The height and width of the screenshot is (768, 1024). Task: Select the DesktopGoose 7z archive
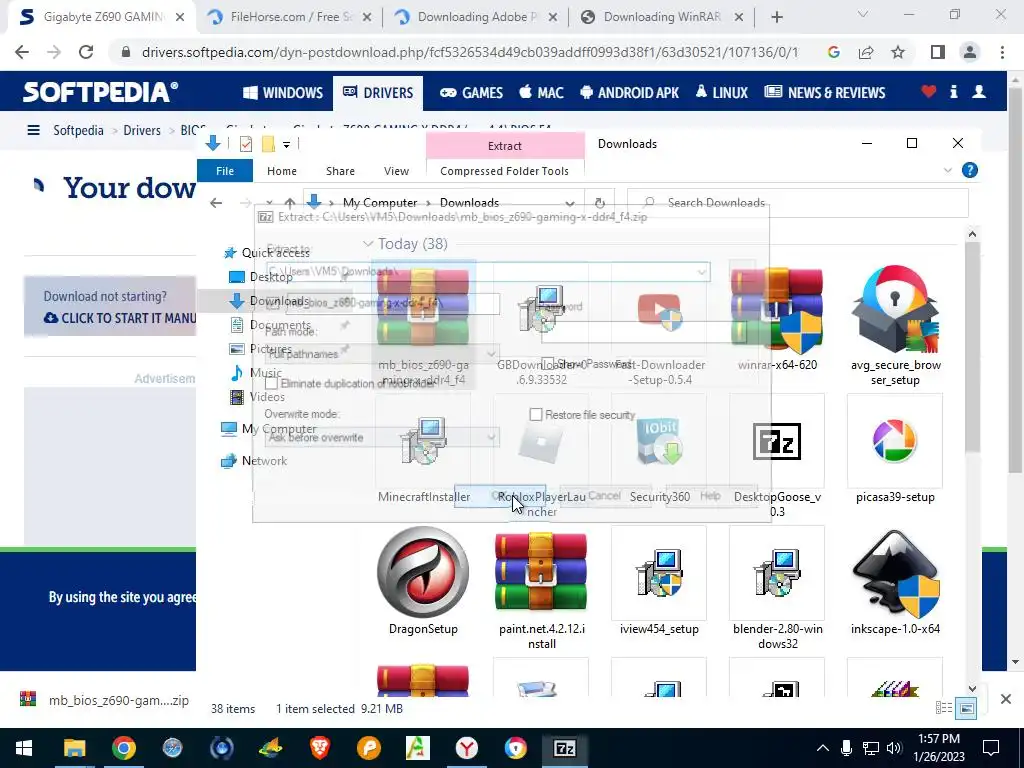click(777, 456)
